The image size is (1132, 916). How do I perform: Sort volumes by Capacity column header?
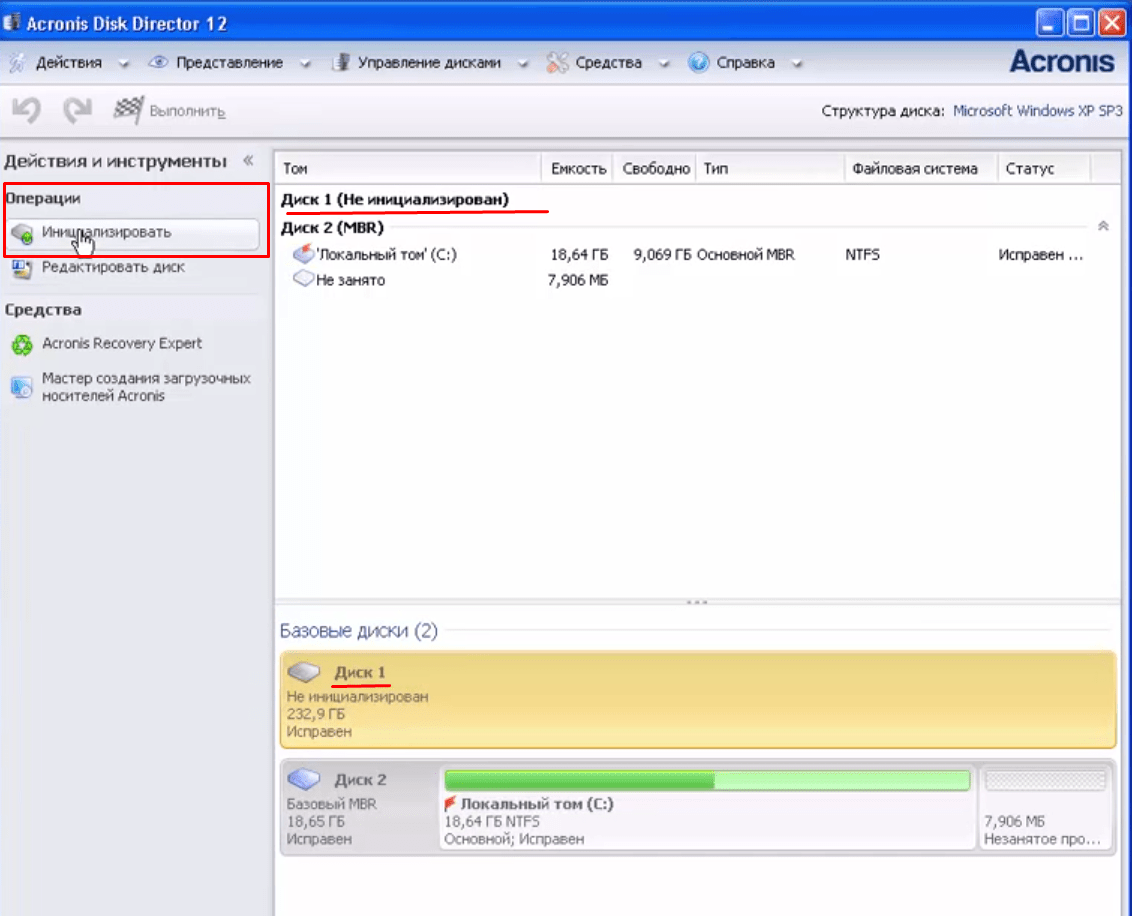coord(578,168)
